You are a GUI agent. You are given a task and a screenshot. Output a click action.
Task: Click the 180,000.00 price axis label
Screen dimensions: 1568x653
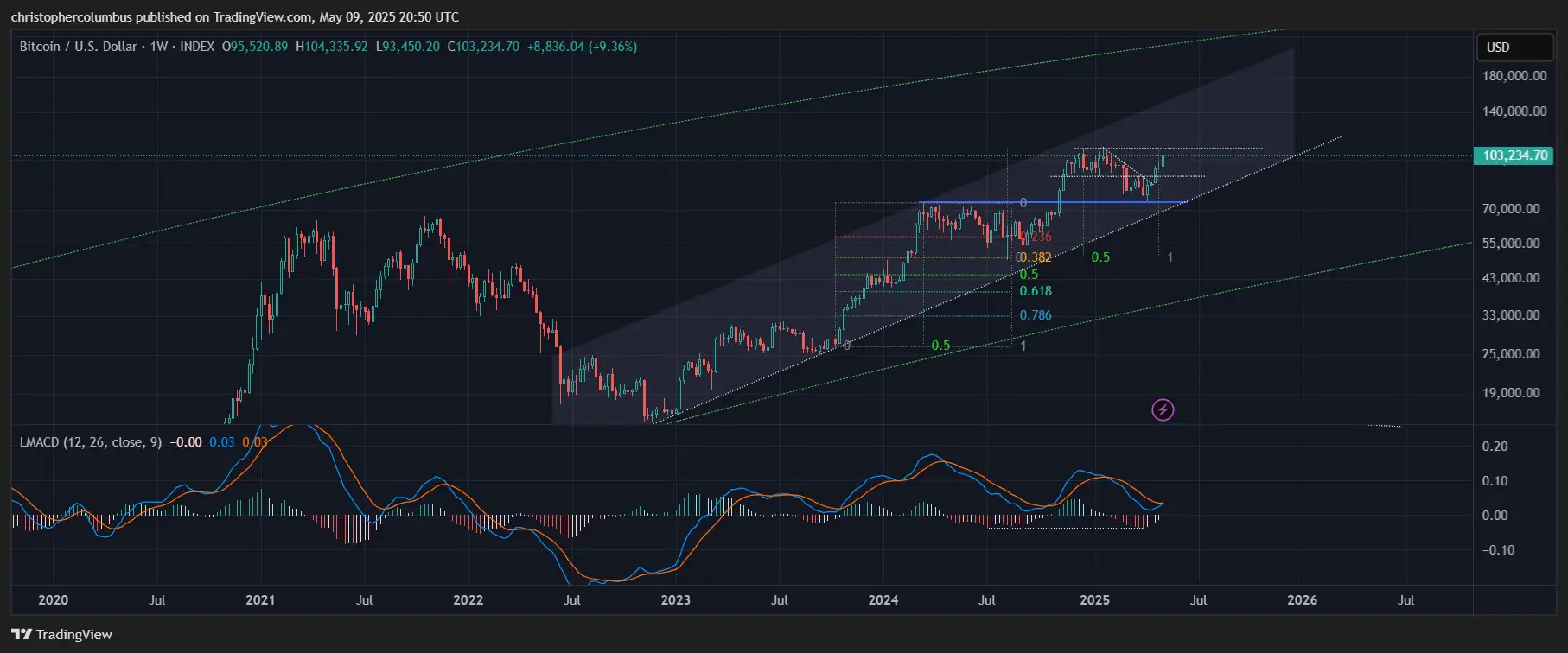(1514, 76)
